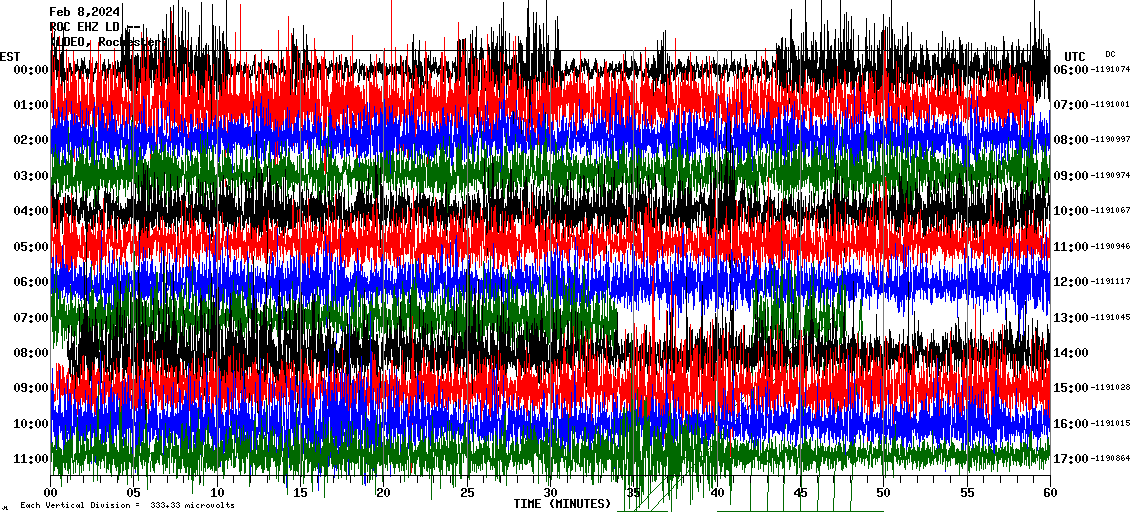Screen dimensions: 1130x519
Task: Select DC offset value -1191028
Action: (x=1110, y=388)
